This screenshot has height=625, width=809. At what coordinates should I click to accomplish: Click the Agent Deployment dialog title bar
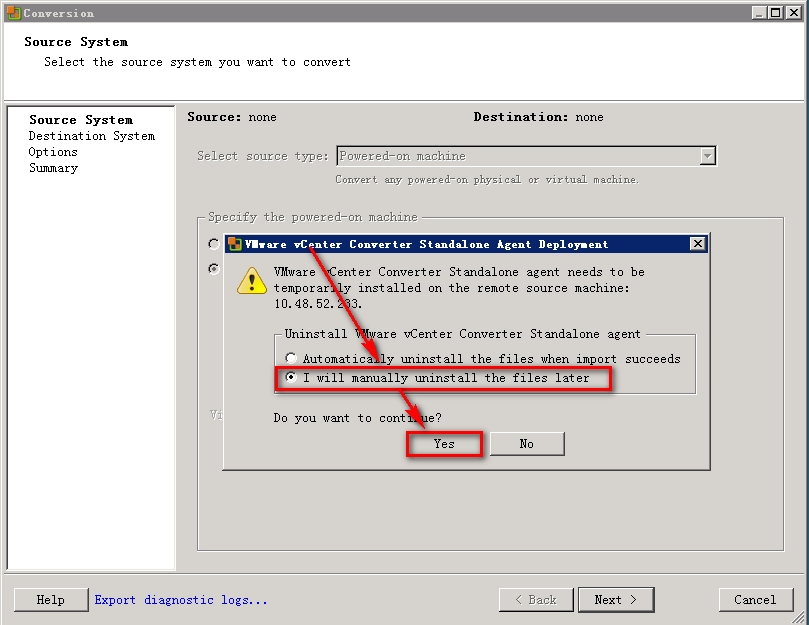(466, 244)
